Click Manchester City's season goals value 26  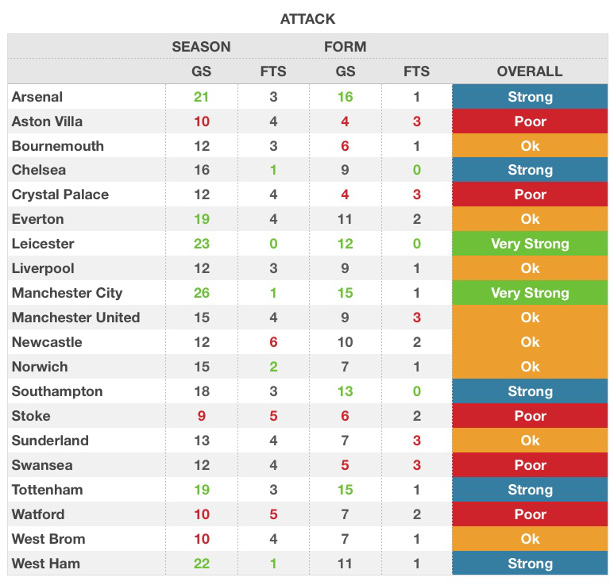point(201,293)
